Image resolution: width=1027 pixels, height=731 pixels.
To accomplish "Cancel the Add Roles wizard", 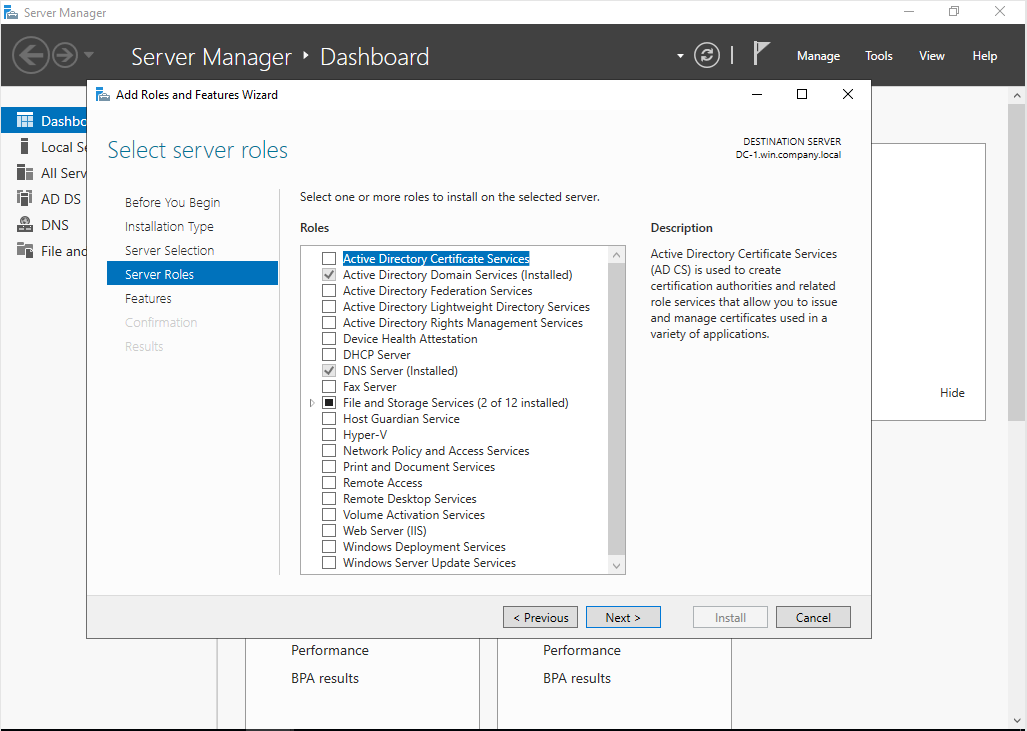I will tap(813, 617).
